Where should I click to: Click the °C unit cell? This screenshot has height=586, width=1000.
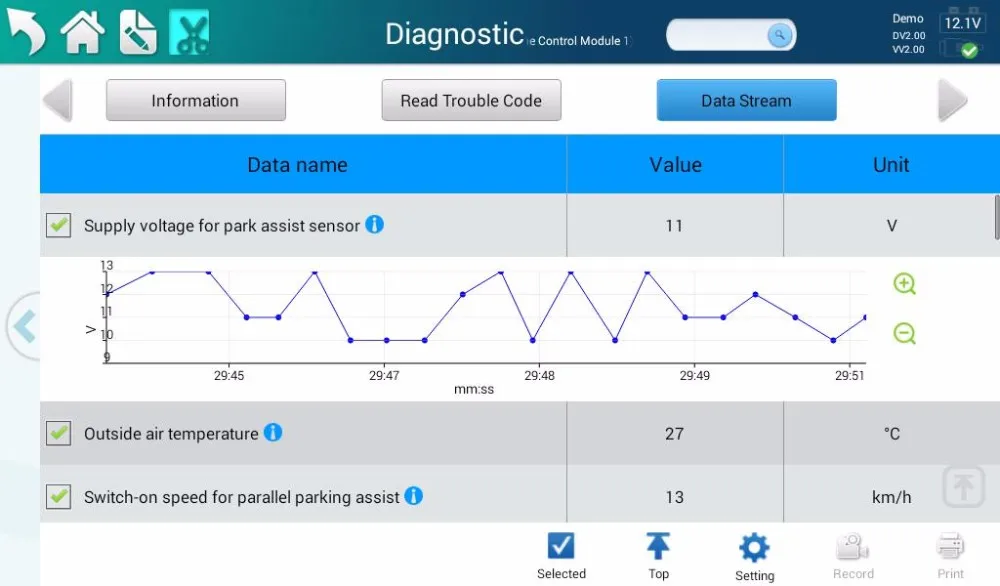click(x=892, y=434)
